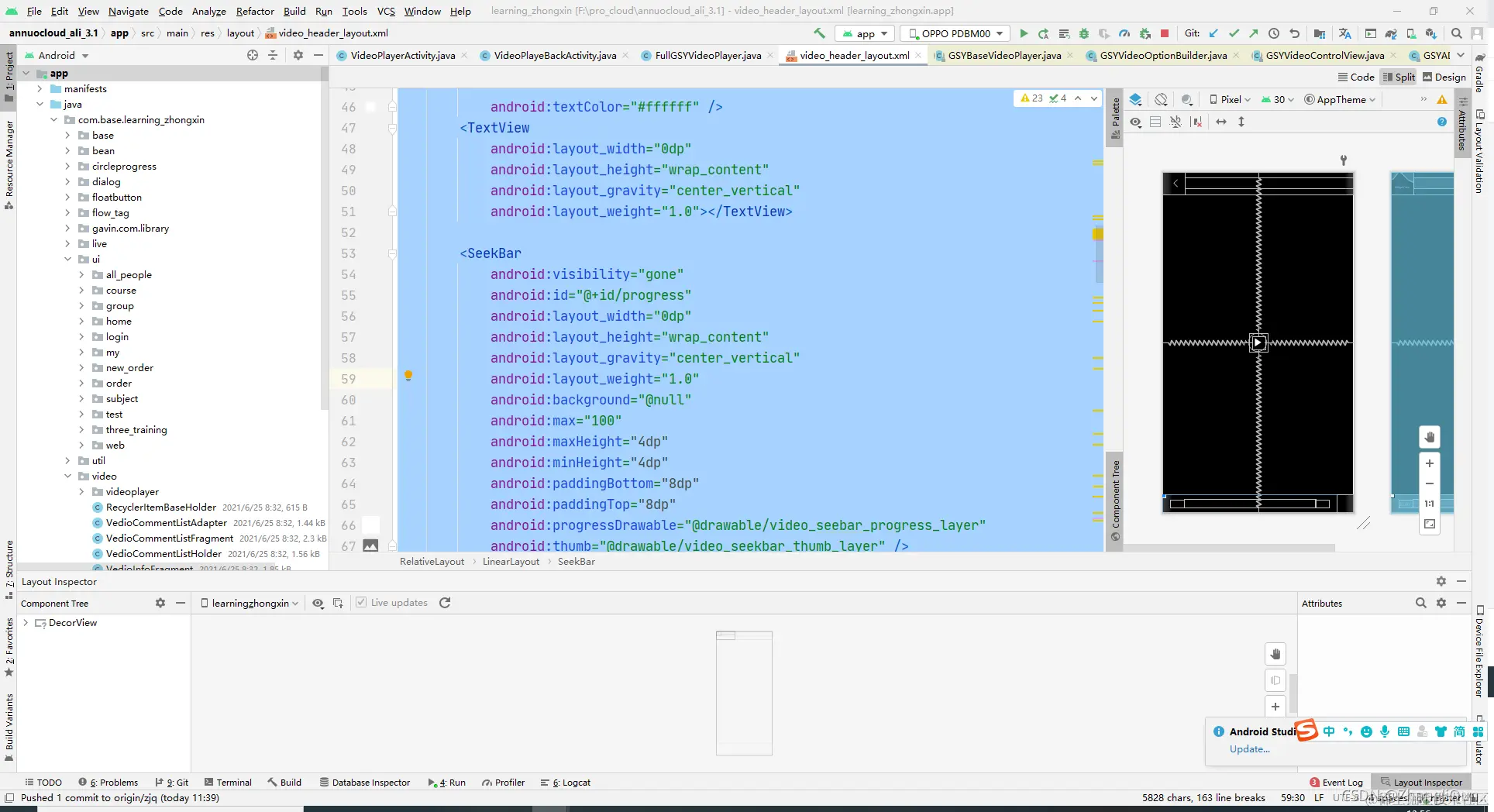Click zoom-to-fit in the preview controls
Viewport: 1494px width, 812px height.
1430,524
